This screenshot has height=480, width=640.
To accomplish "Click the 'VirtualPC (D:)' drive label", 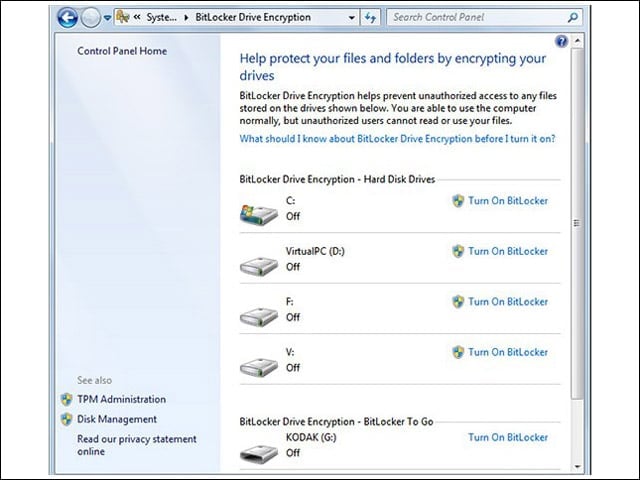I will [315, 251].
